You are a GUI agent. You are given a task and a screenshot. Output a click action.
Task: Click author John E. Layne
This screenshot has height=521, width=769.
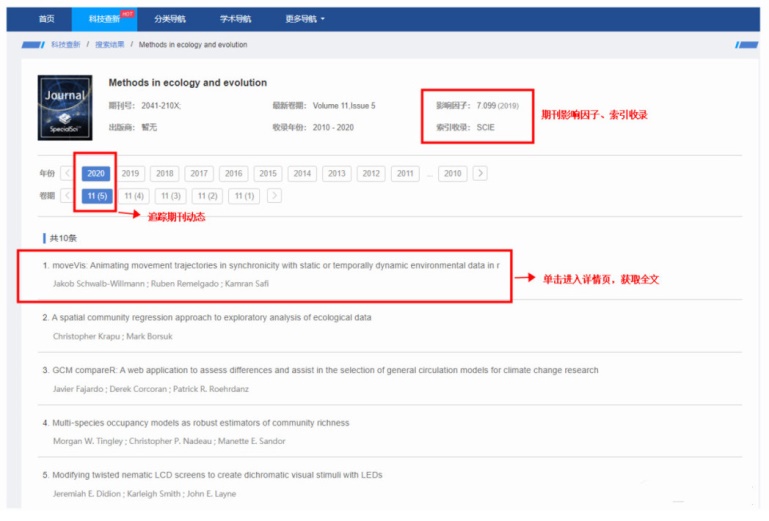coord(211,494)
